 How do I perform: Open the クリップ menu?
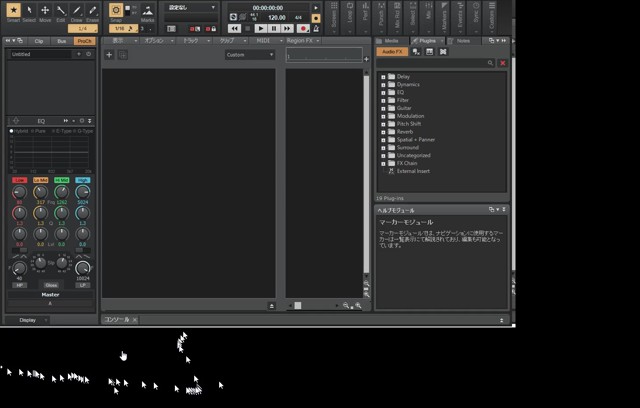click(x=231, y=41)
